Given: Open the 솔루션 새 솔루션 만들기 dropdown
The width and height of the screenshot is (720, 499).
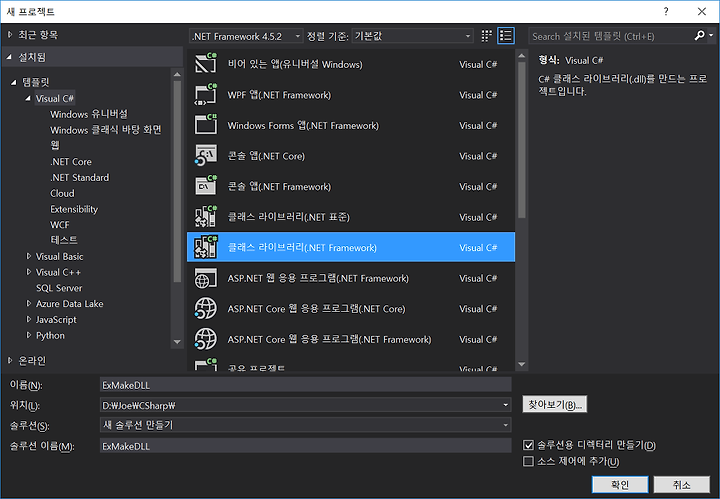Looking at the screenshot, I should 506,425.
